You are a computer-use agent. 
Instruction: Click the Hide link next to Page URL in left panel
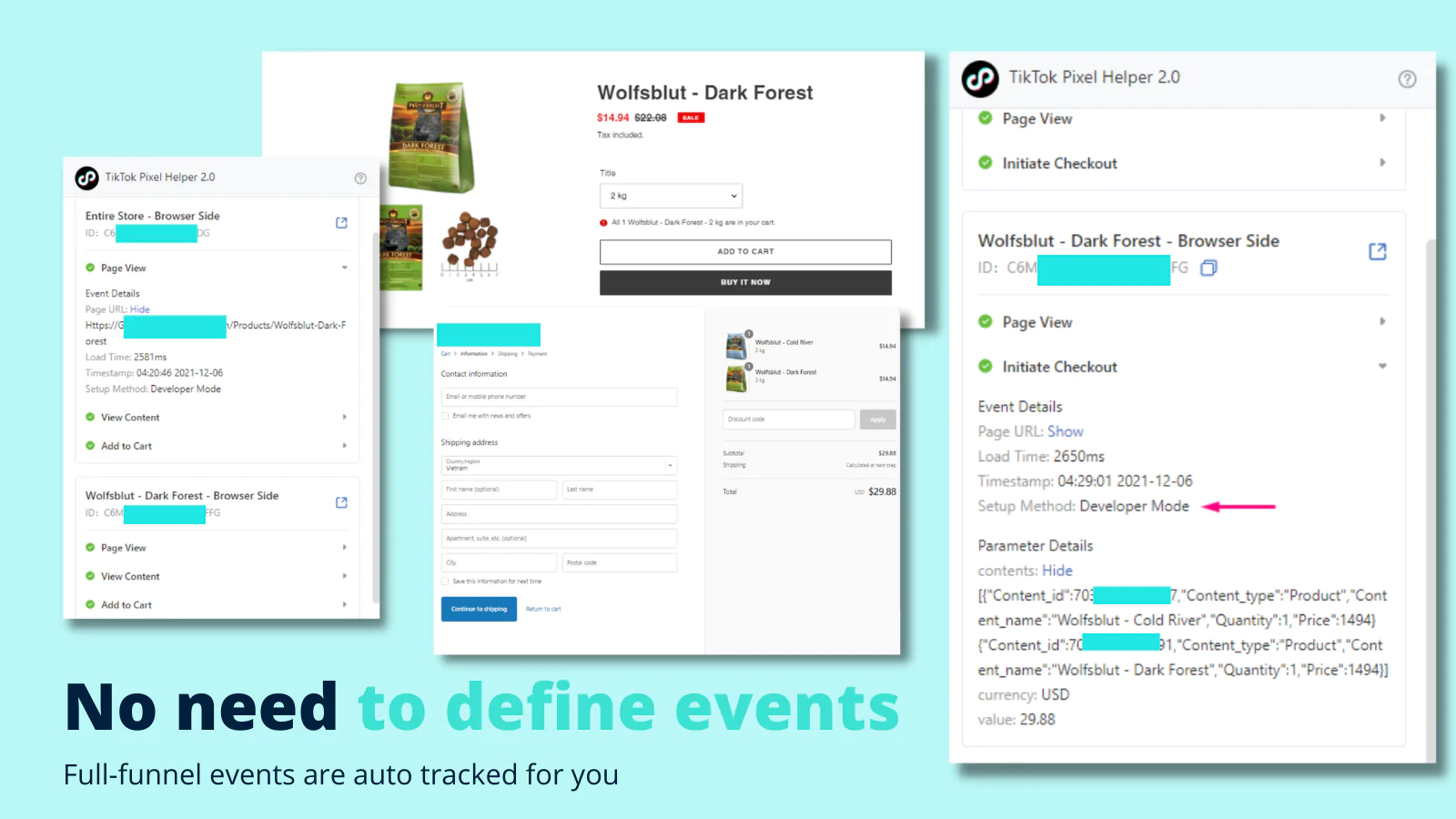point(140,309)
